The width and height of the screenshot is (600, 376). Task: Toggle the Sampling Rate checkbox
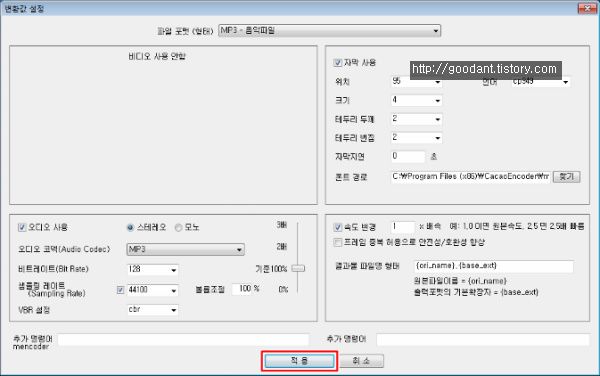(x=121, y=290)
